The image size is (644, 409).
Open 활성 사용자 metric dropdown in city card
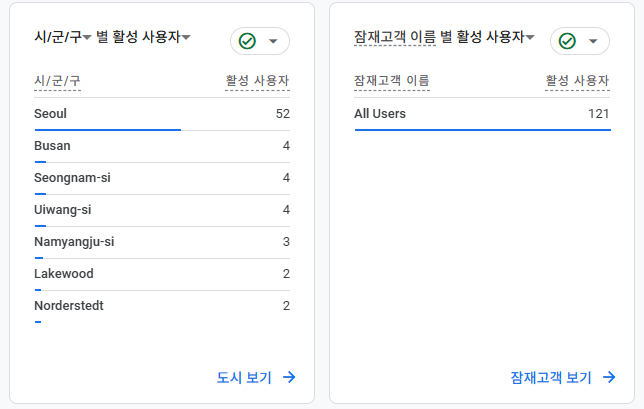coord(186,38)
